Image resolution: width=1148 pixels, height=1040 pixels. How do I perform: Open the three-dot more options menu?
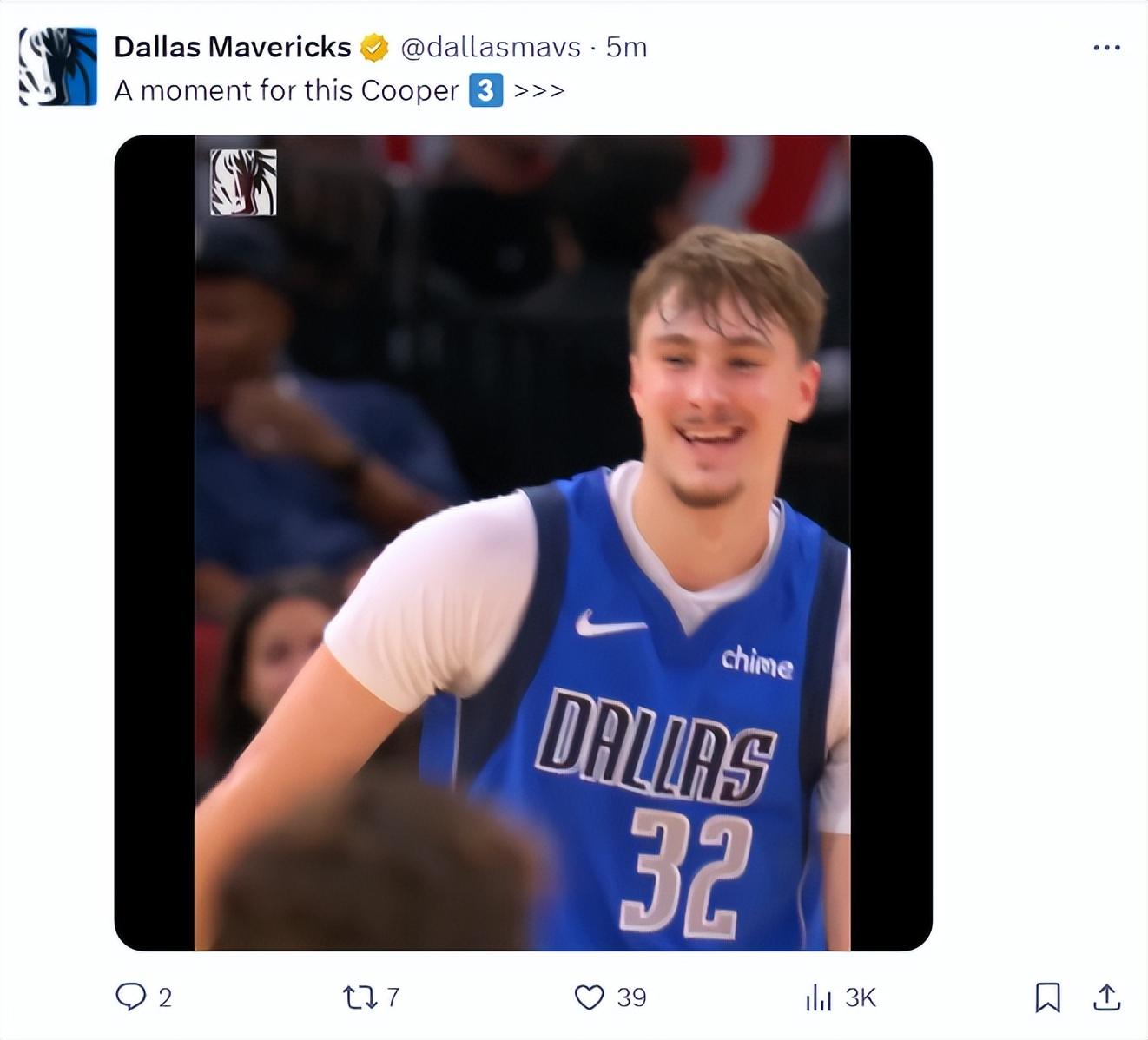point(1106,48)
